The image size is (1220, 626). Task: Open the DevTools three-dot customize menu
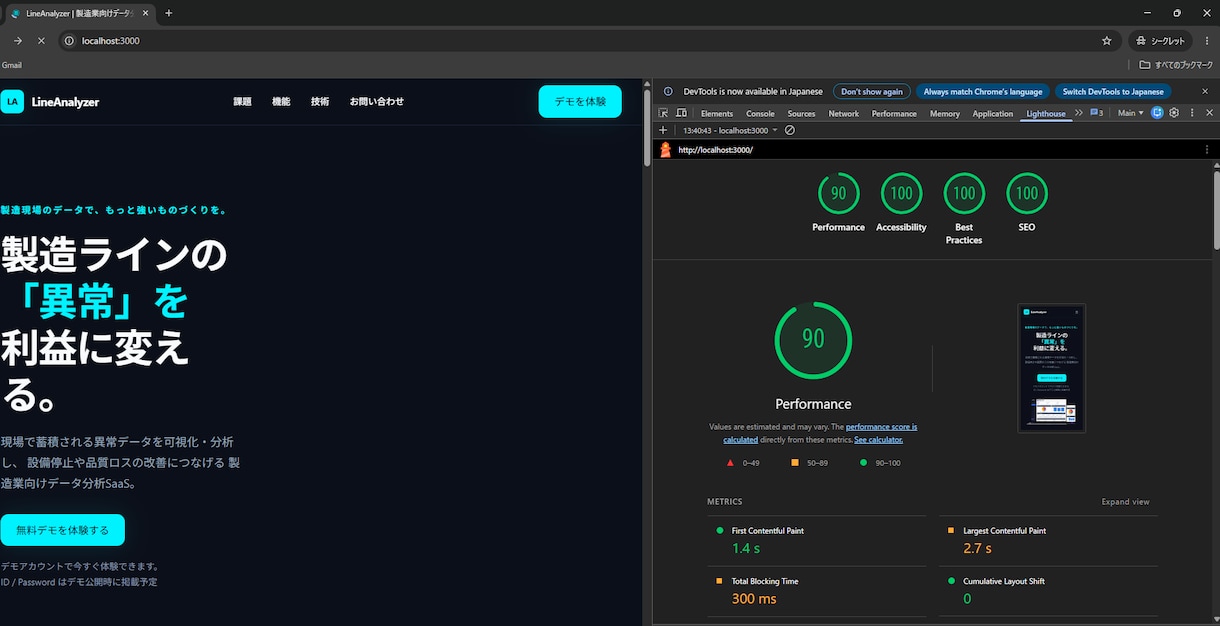(1192, 113)
